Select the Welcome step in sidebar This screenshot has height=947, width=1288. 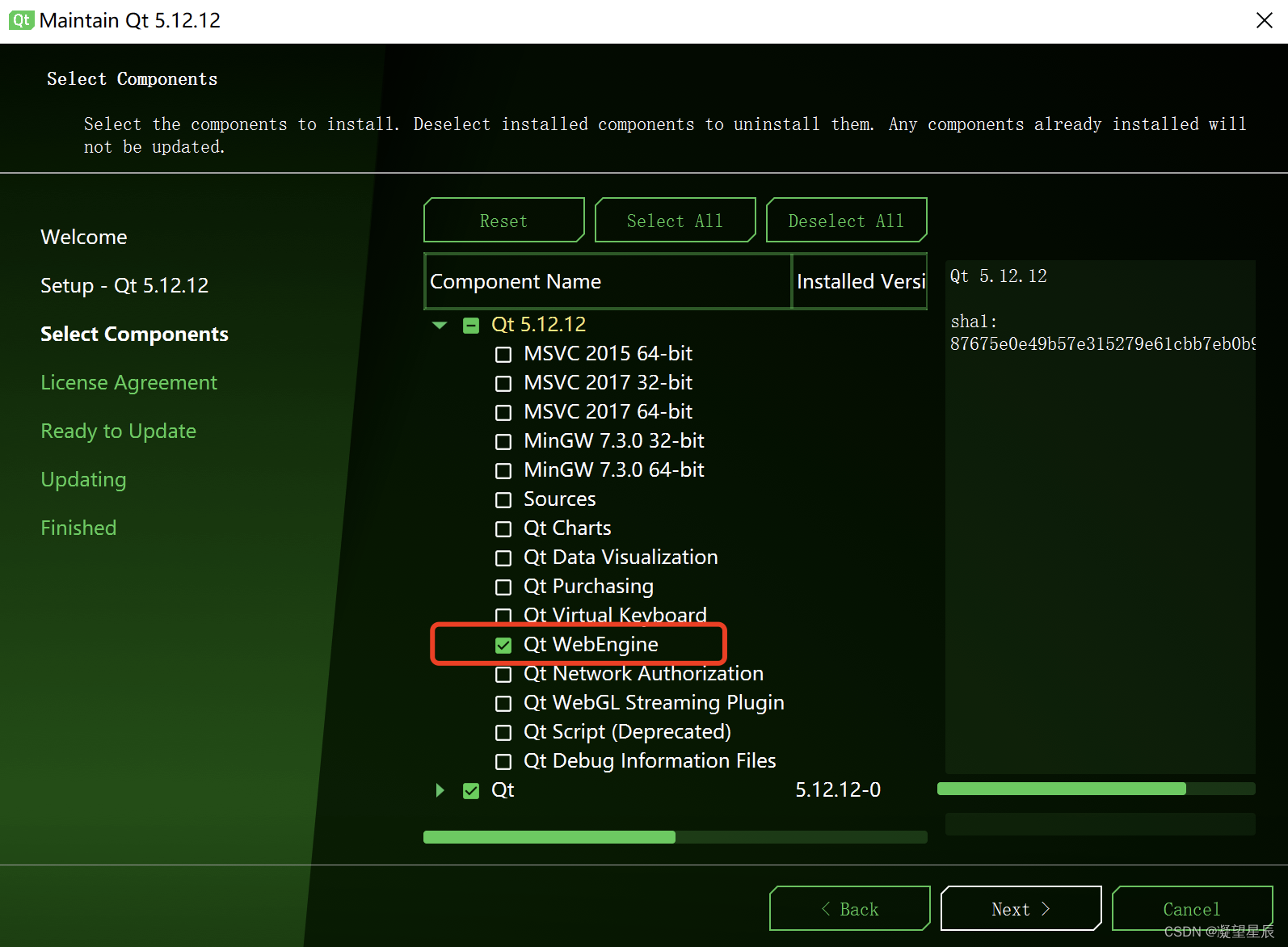pyautogui.click(x=84, y=237)
